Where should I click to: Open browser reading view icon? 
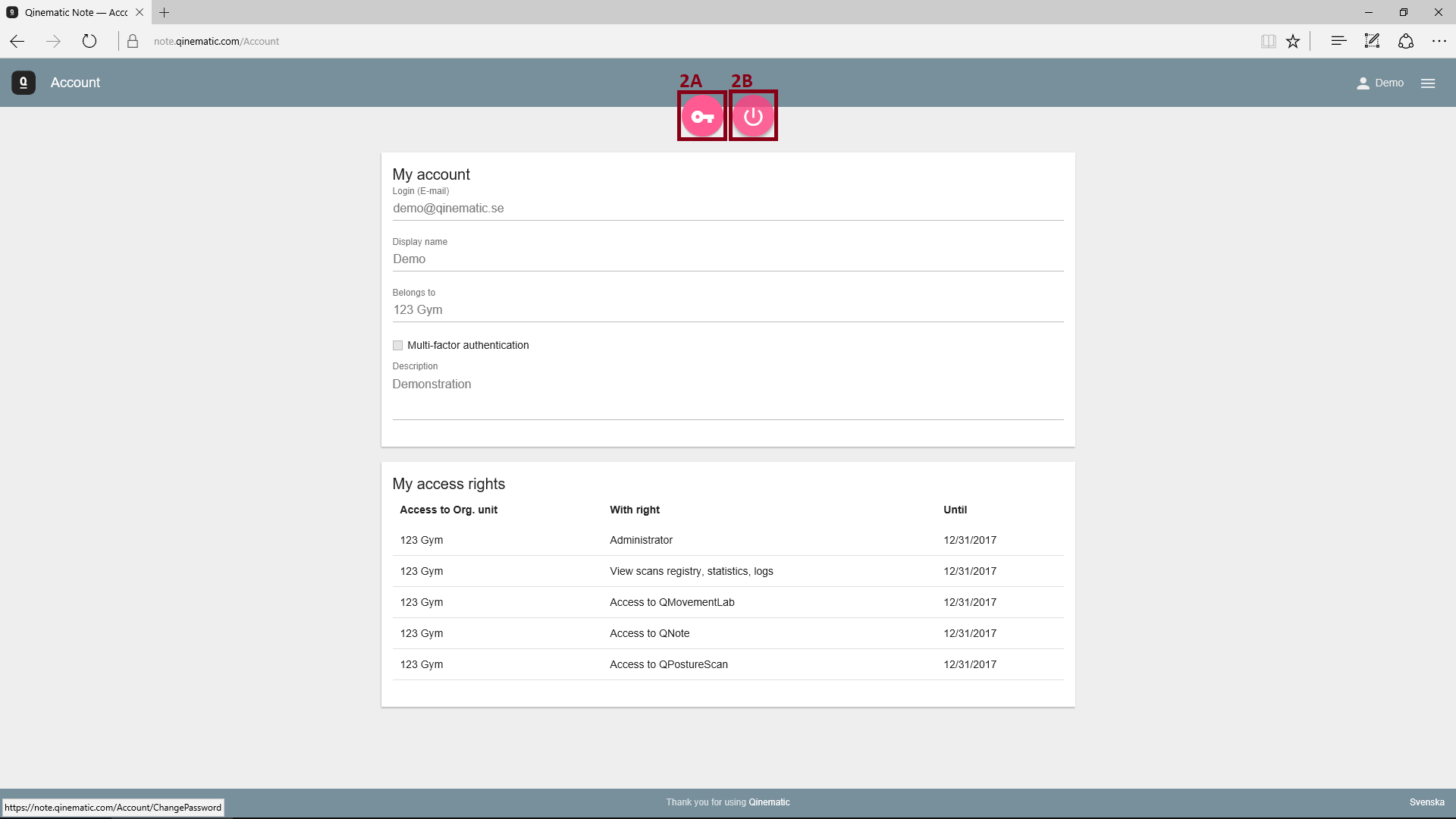[x=1268, y=42]
